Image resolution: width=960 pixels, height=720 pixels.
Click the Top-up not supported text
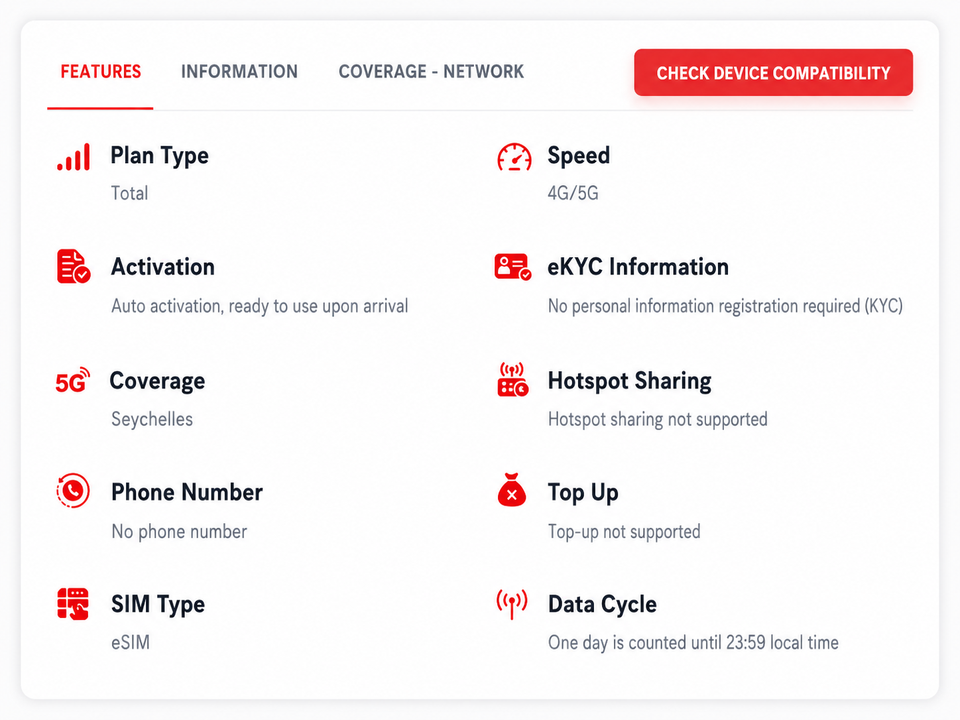click(x=624, y=531)
